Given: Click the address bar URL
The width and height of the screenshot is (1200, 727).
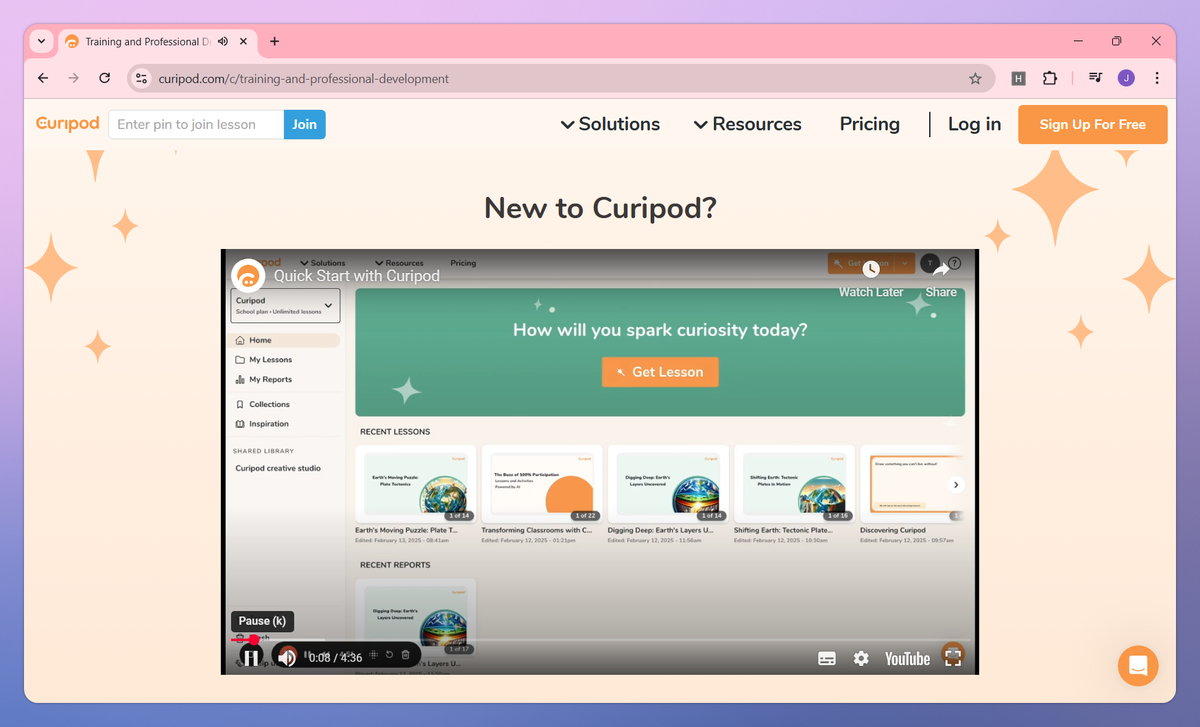Looking at the screenshot, I should [x=304, y=78].
